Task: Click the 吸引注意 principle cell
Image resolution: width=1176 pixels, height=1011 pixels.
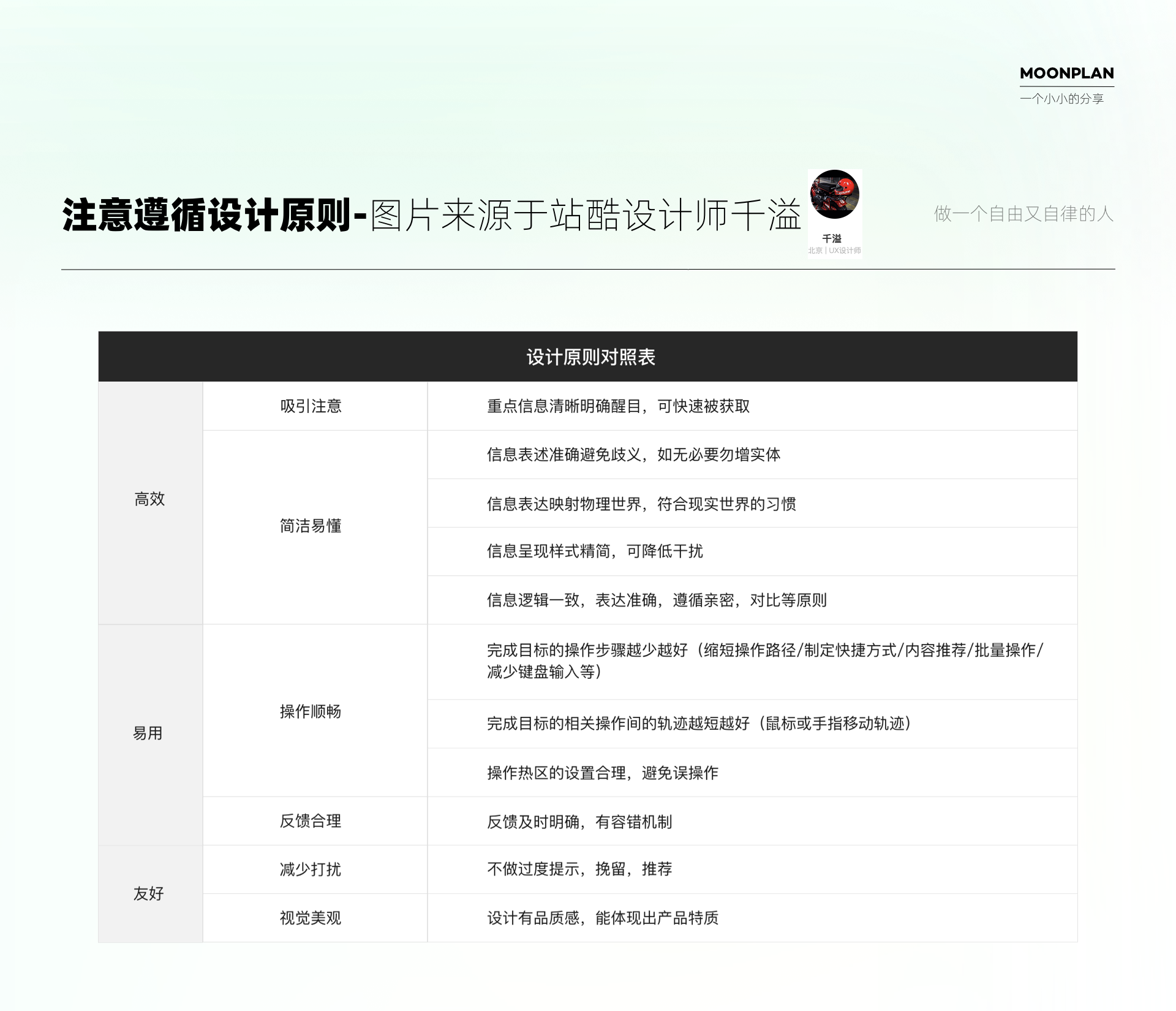Action: click(x=311, y=406)
